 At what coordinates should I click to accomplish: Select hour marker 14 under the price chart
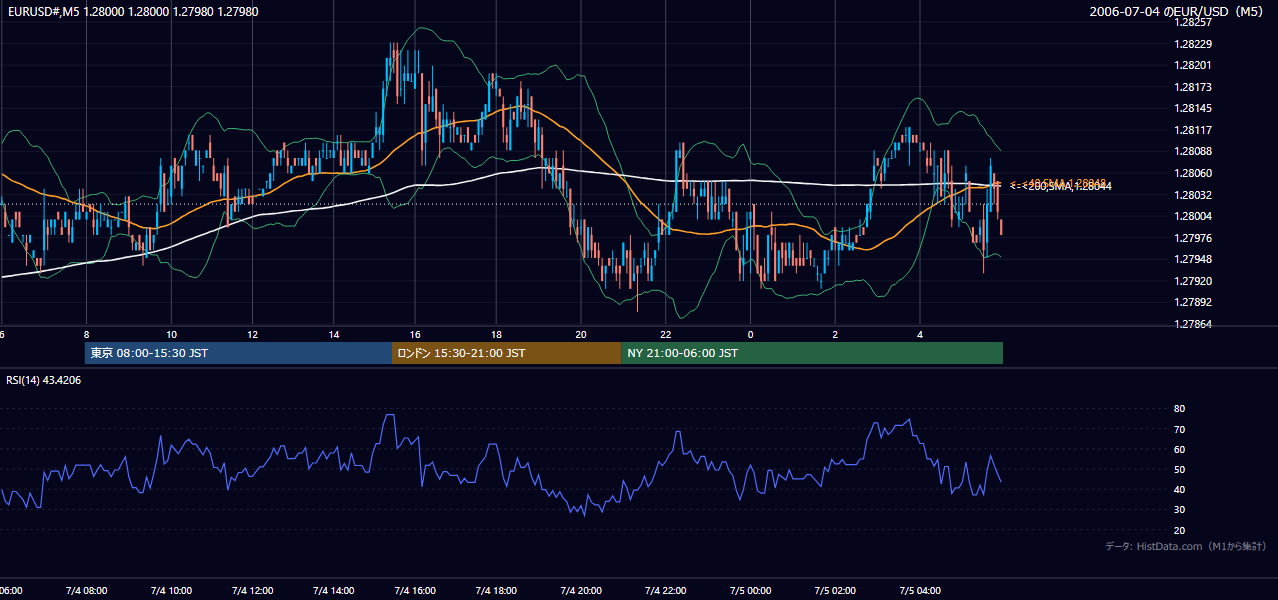pyautogui.click(x=334, y=334)
